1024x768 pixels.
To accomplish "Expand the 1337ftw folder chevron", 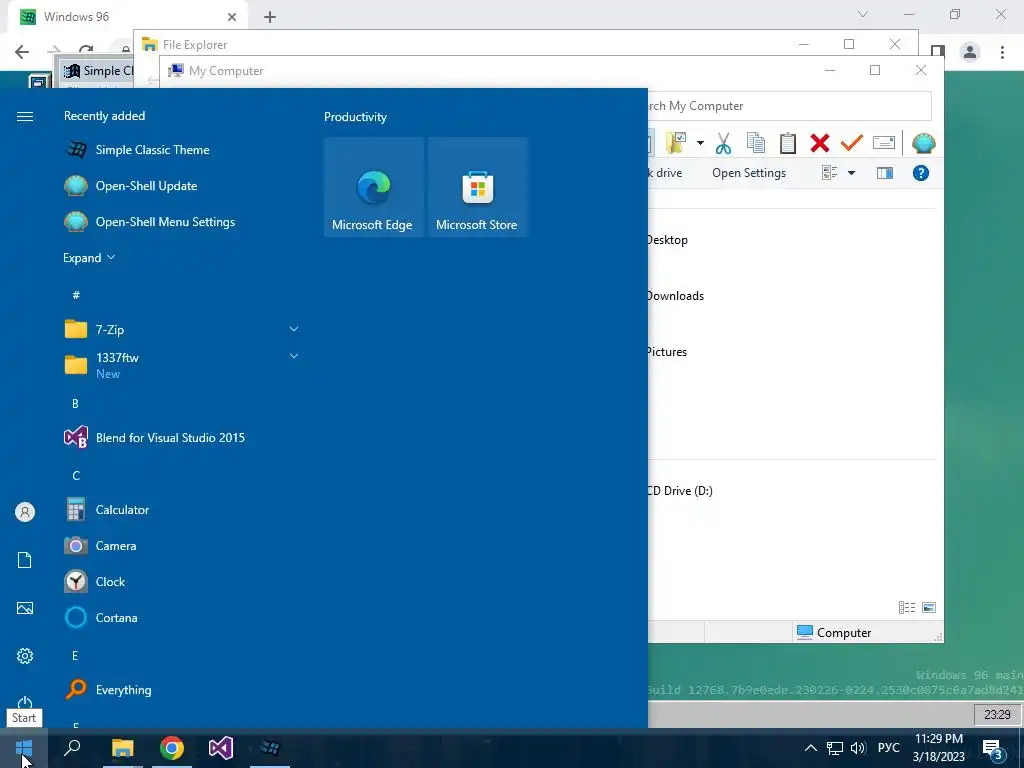I will pos(294,357).
